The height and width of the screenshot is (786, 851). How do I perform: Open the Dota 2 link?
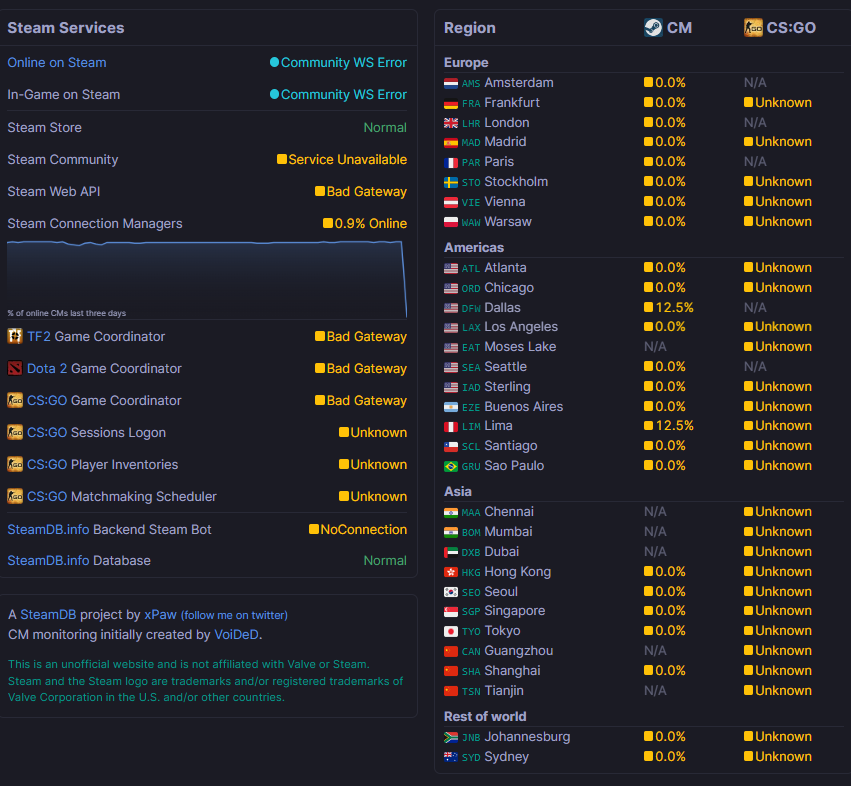tap(47, 369)
